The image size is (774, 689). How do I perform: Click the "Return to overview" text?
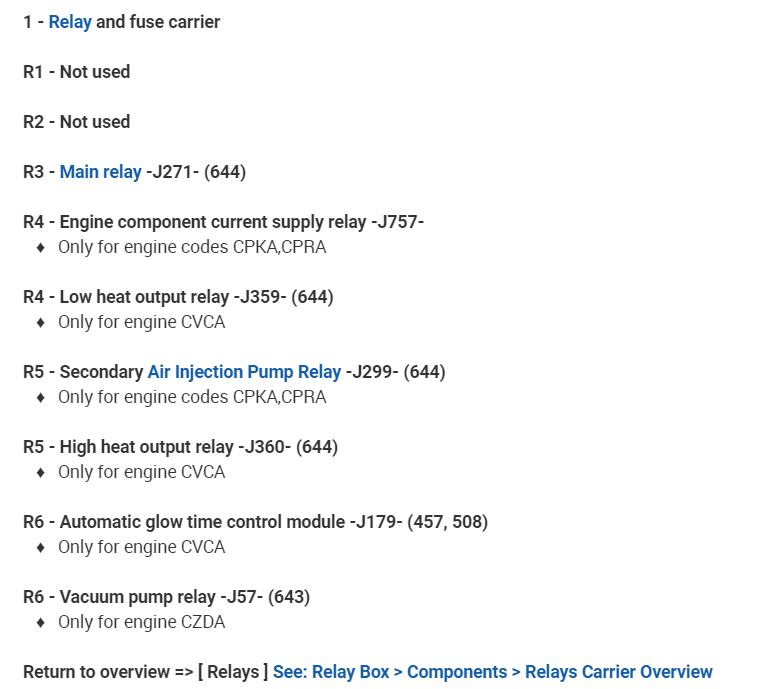point(96,672)
